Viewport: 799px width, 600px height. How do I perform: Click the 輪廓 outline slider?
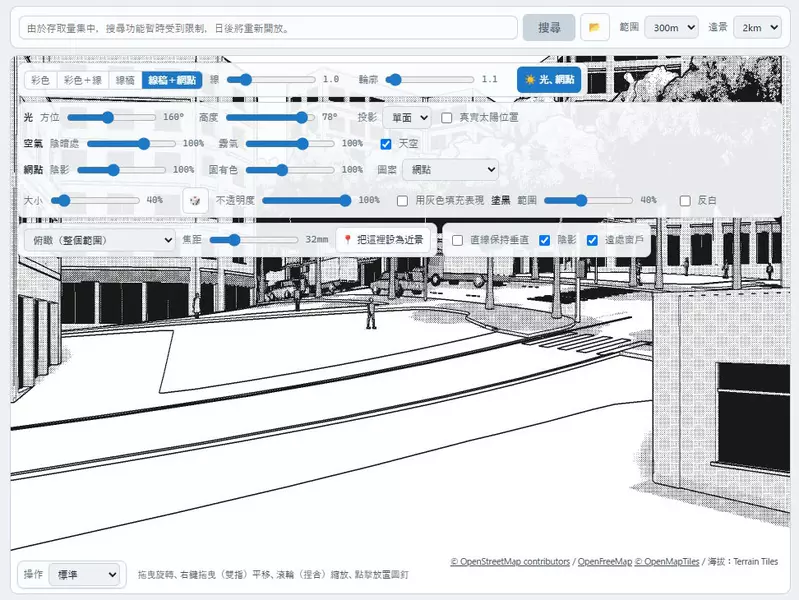click(430, 80)
